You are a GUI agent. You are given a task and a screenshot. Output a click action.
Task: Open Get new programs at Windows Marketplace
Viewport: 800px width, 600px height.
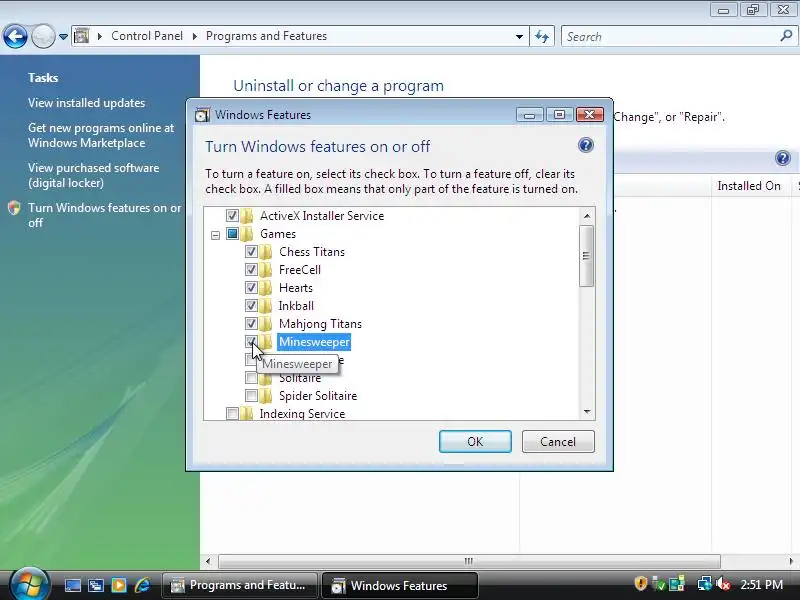pyautogui.click(x=101, y=136)
